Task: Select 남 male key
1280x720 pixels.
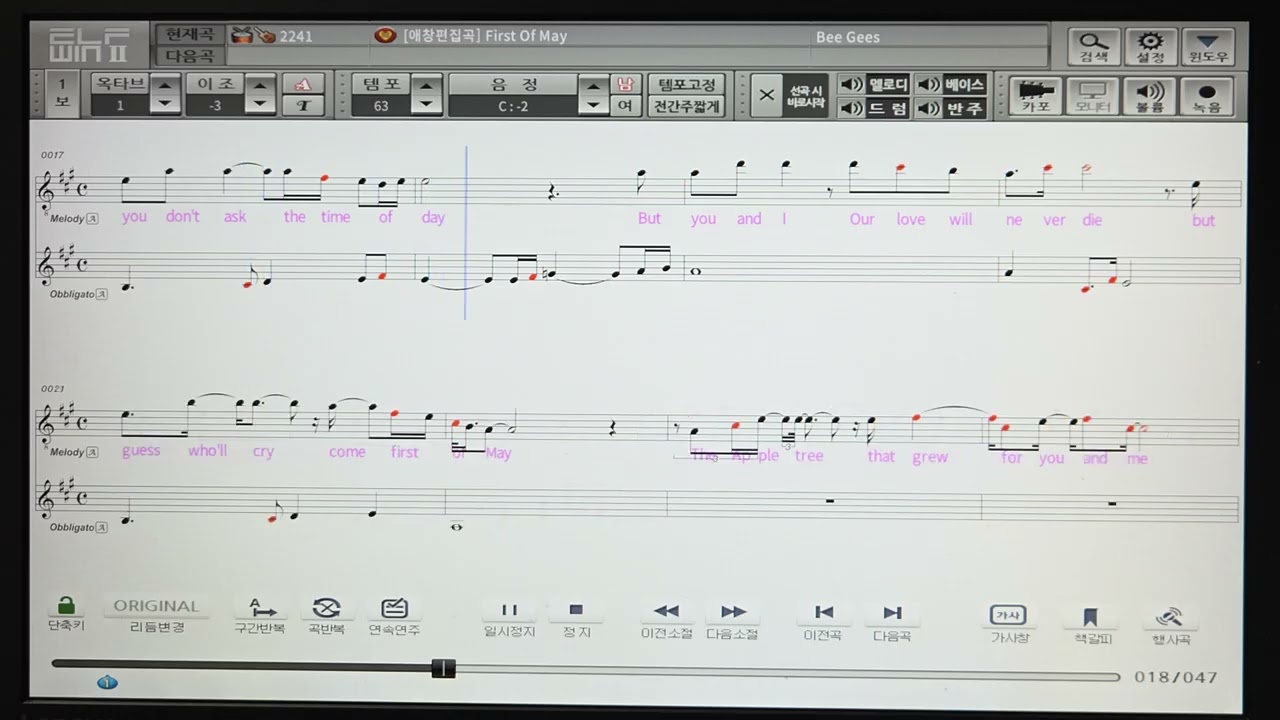Action: pos(626,84)
